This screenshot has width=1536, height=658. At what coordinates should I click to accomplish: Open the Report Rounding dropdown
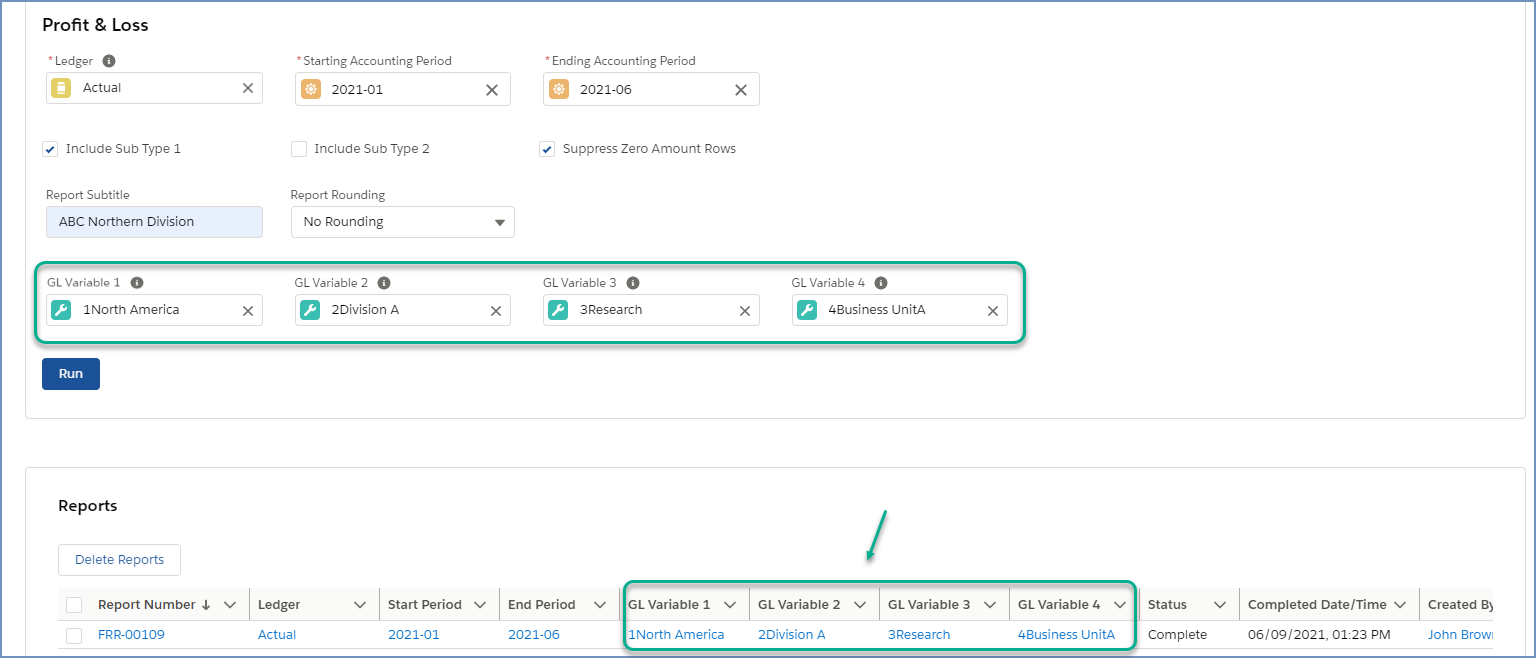coord(402,222)
